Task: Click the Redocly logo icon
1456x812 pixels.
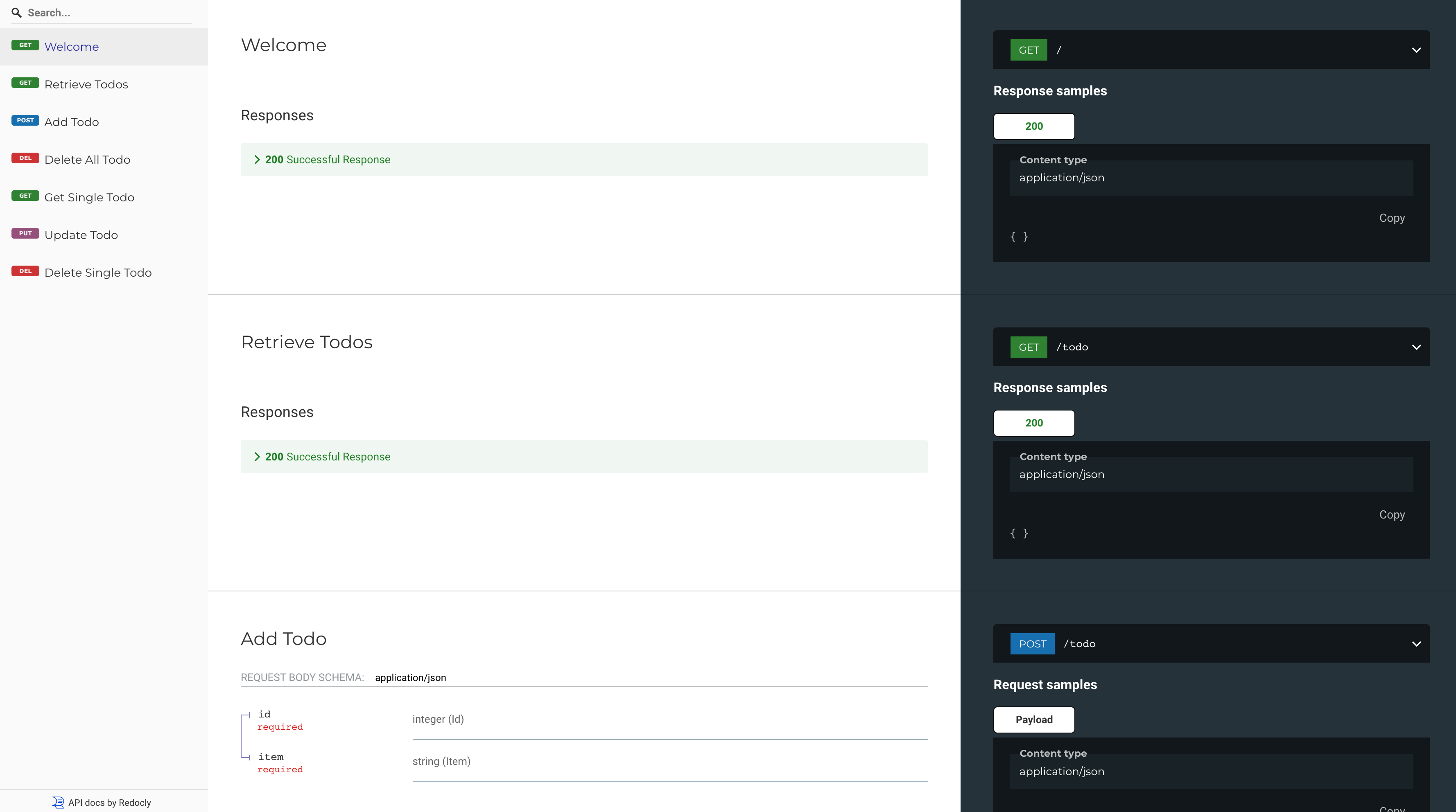Action: [x=58, y=802]
